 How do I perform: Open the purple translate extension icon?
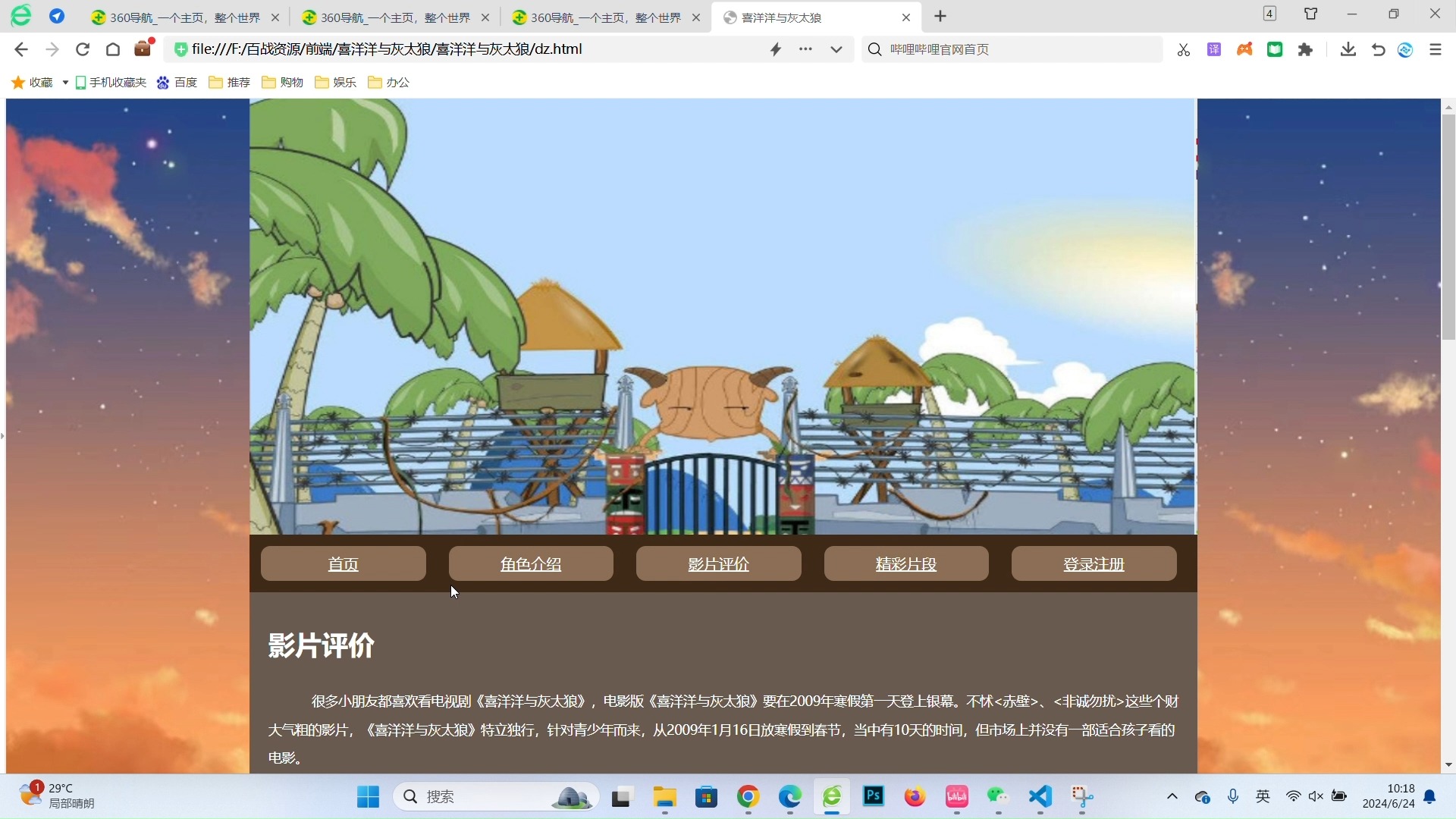pos(1214,49)
